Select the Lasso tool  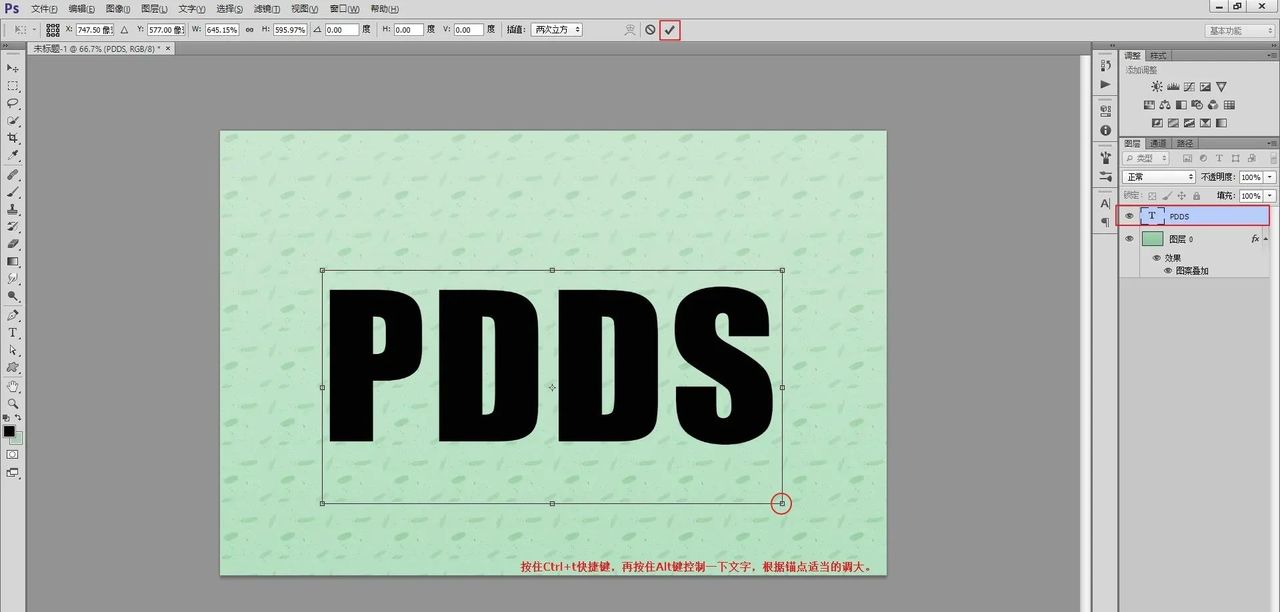[13, 103]
